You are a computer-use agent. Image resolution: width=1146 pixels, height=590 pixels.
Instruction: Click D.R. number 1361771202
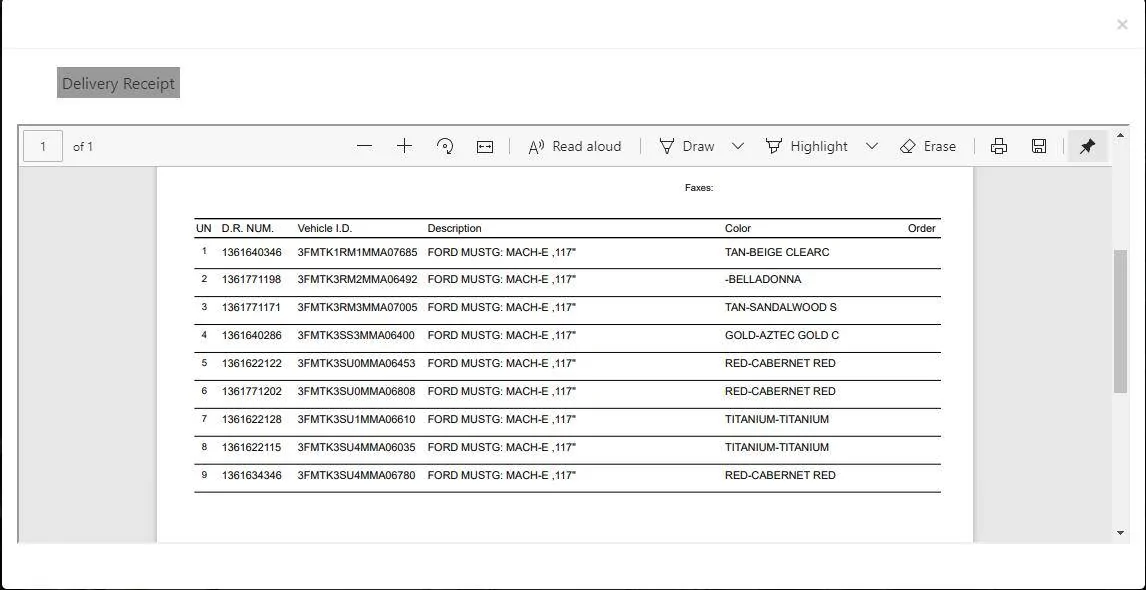click(x=251, y=391)
